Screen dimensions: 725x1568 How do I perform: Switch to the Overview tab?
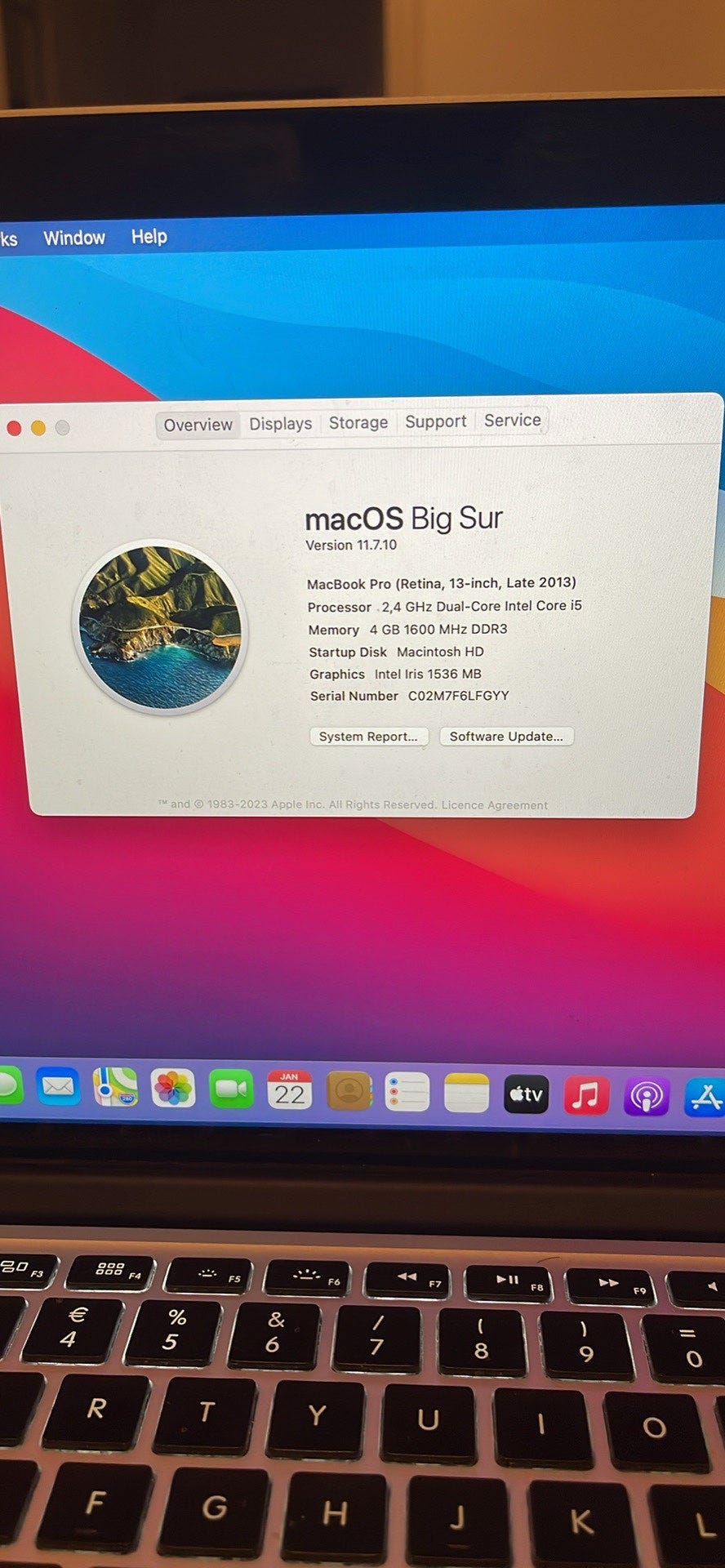pos(198,425)
